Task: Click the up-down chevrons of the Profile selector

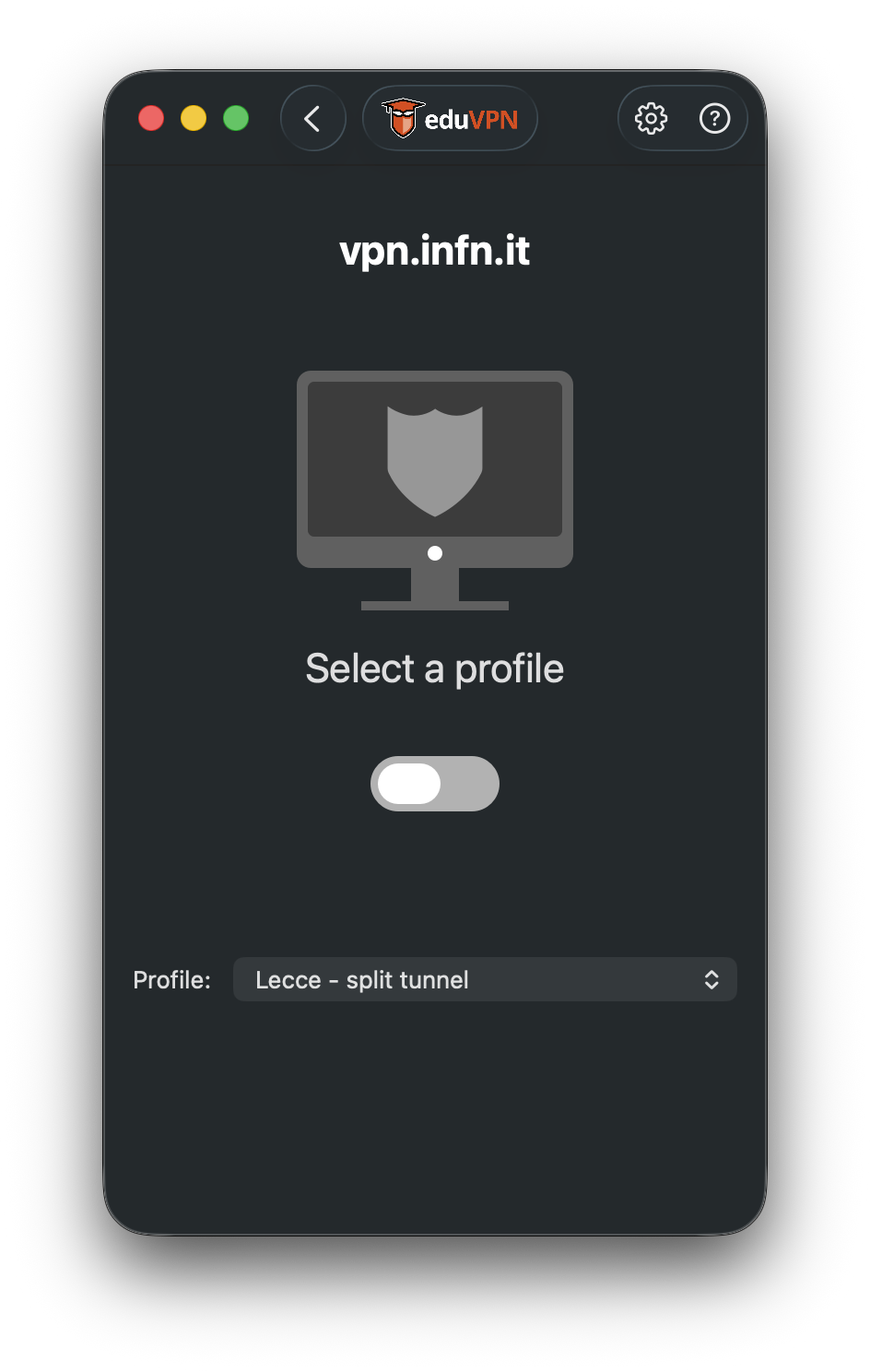Action: (711, 979)
